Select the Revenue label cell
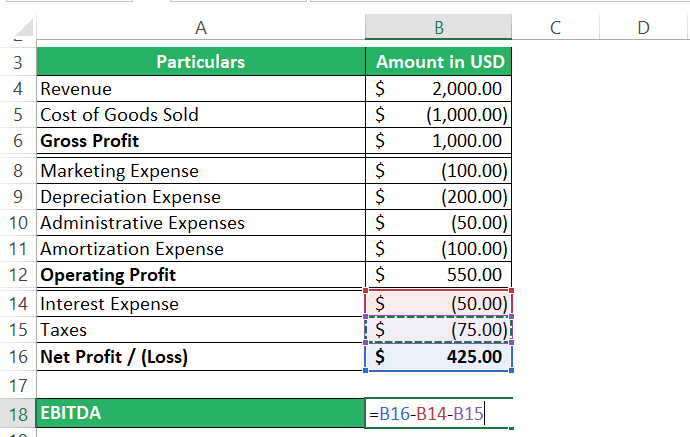 [x=200, y=89]
